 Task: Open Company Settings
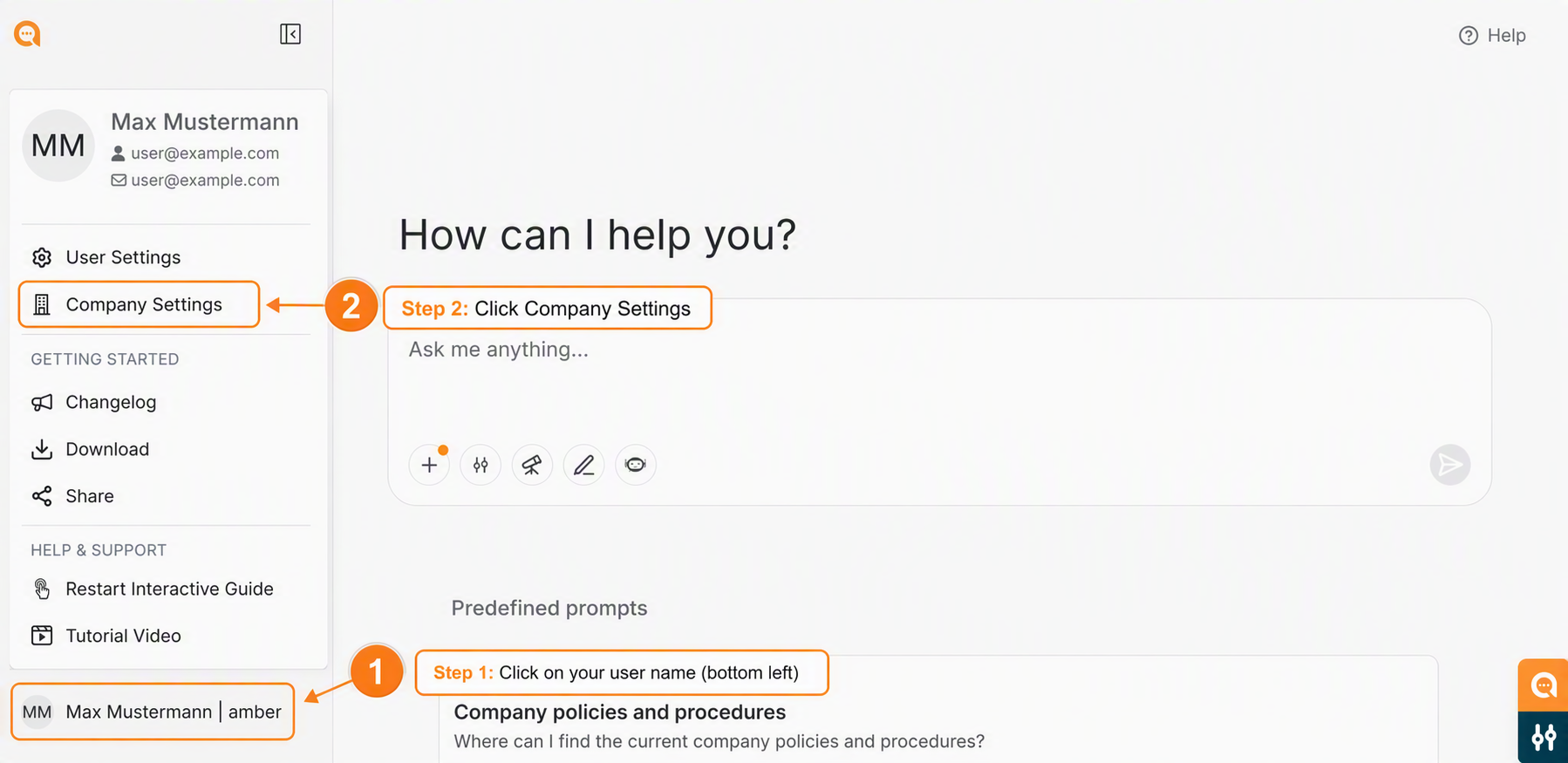[x=140, y=304]
